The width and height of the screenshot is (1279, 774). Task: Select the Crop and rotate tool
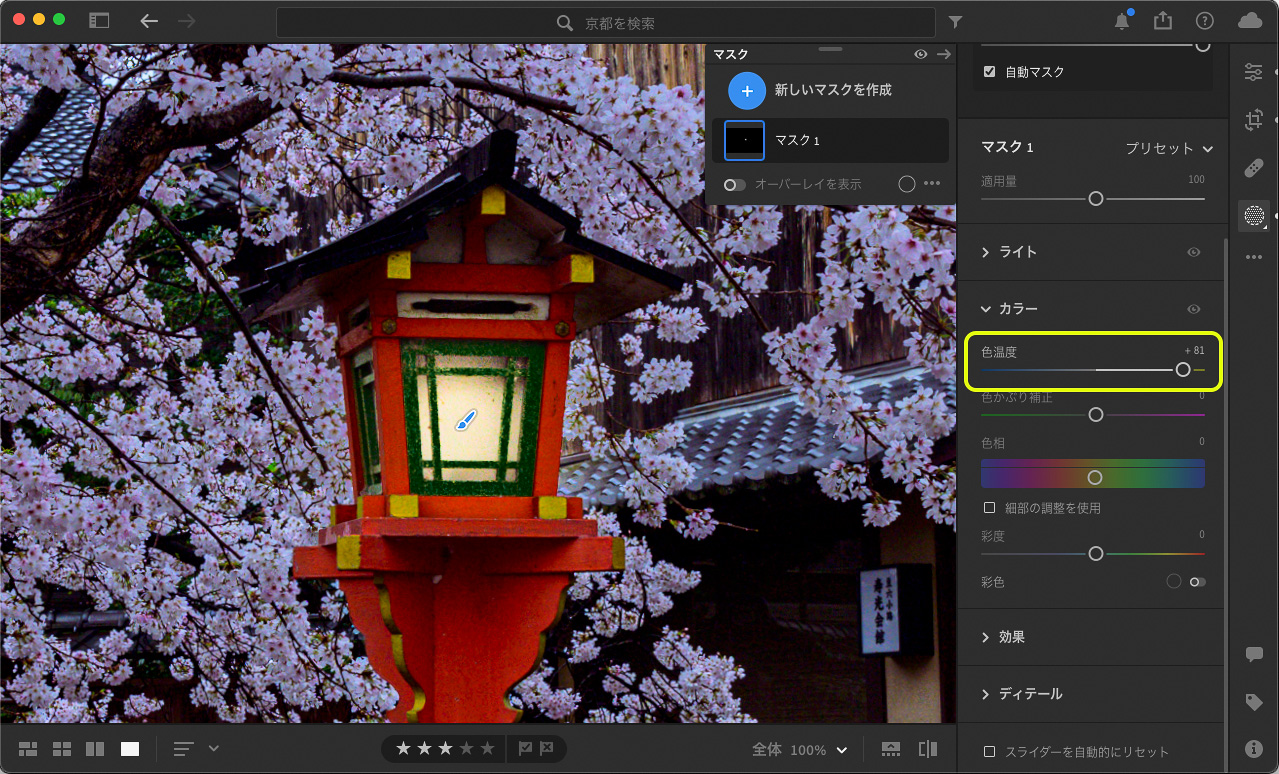tap(1253, 121)
